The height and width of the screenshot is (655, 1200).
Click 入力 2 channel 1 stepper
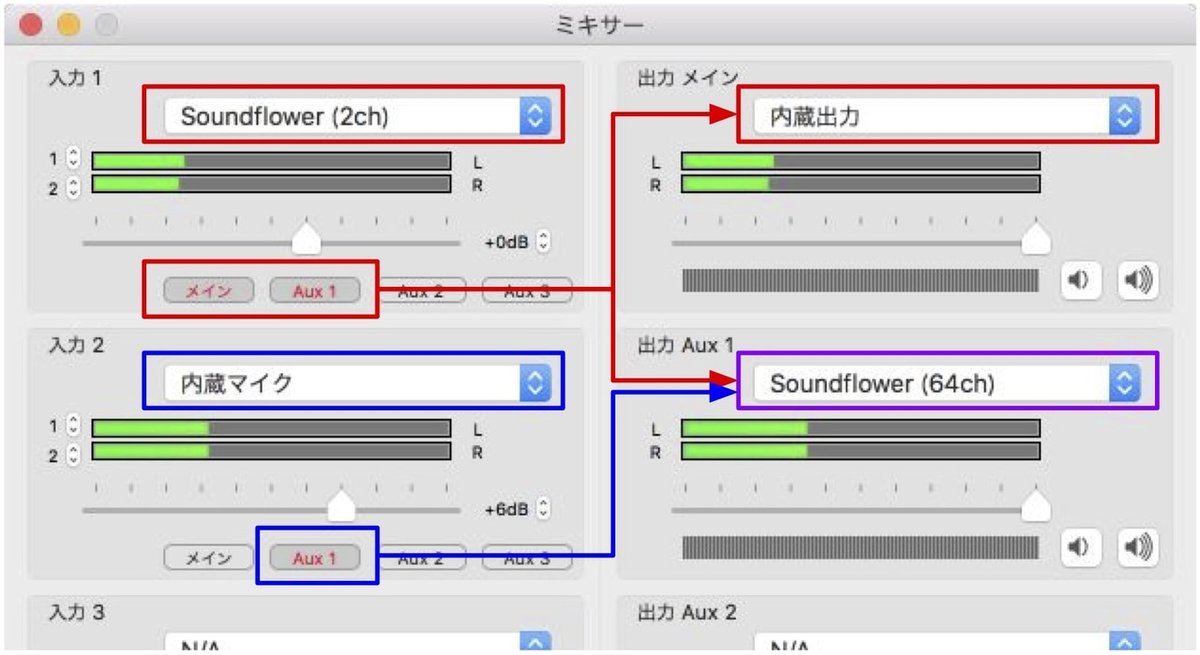click(73, 425)
